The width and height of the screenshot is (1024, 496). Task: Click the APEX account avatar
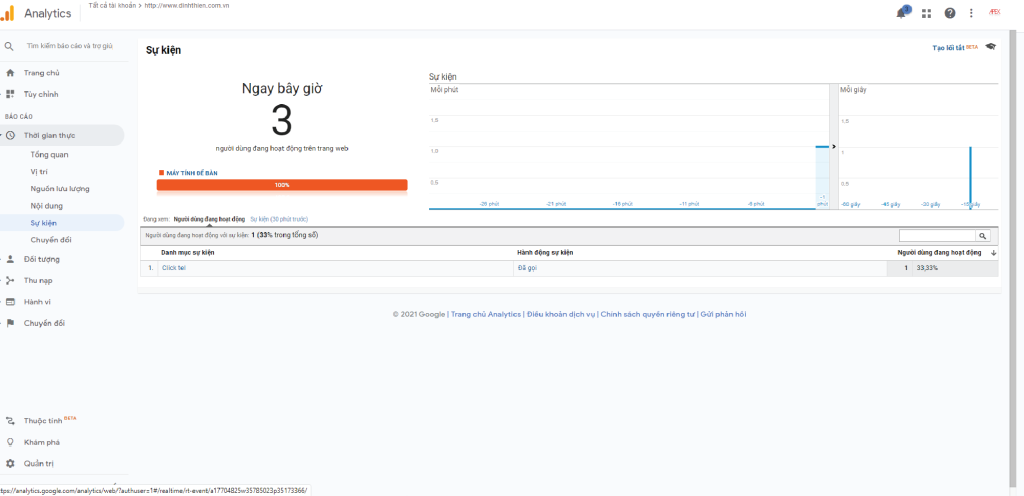(x=995, y=12)
